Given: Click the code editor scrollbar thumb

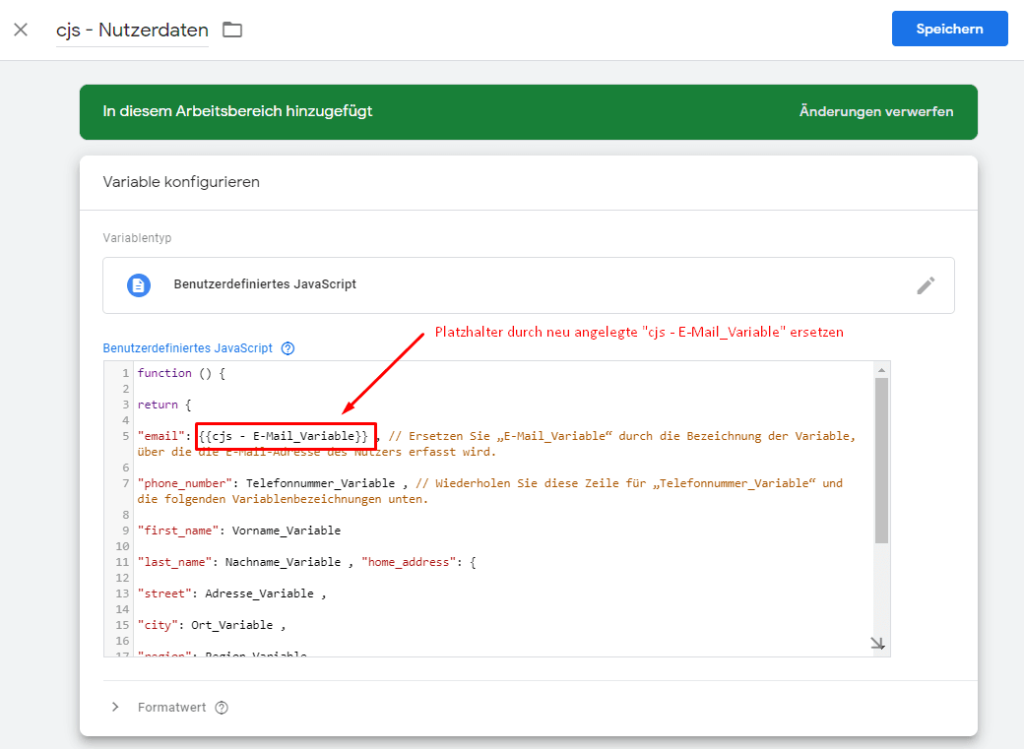Looking at the screenshot, I should click(x=882, y=460).
